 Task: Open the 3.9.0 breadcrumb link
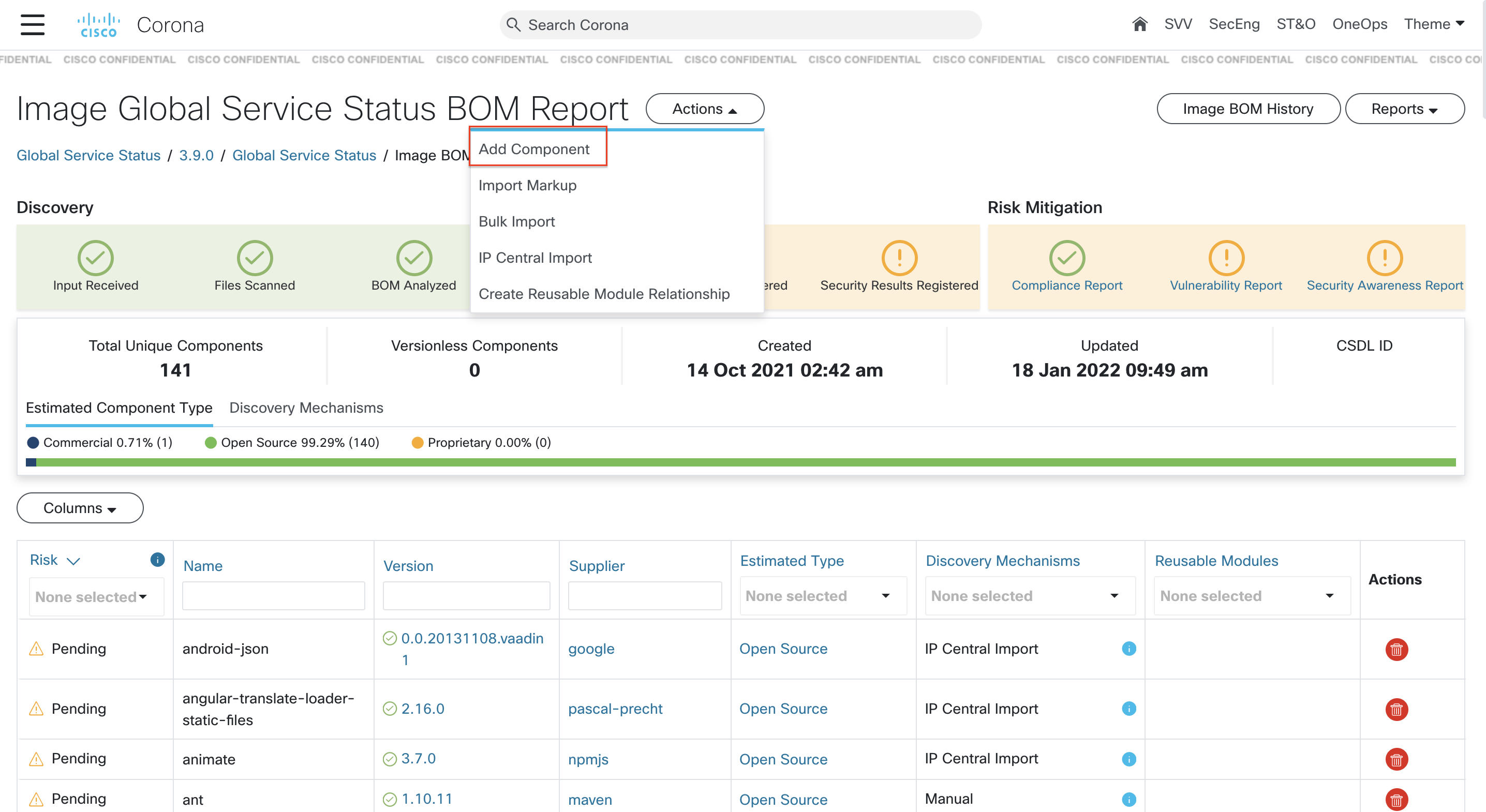coord(196,155)
